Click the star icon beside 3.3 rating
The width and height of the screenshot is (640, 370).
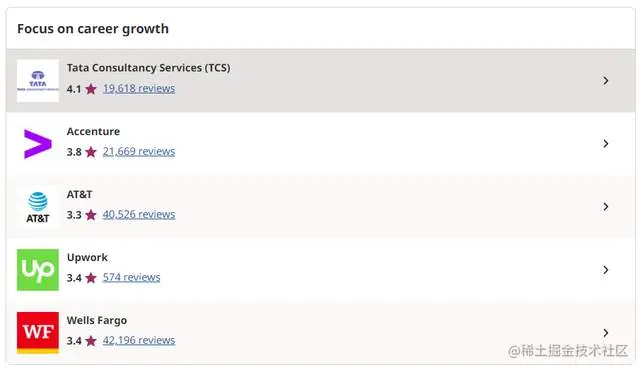pos(91,215)
